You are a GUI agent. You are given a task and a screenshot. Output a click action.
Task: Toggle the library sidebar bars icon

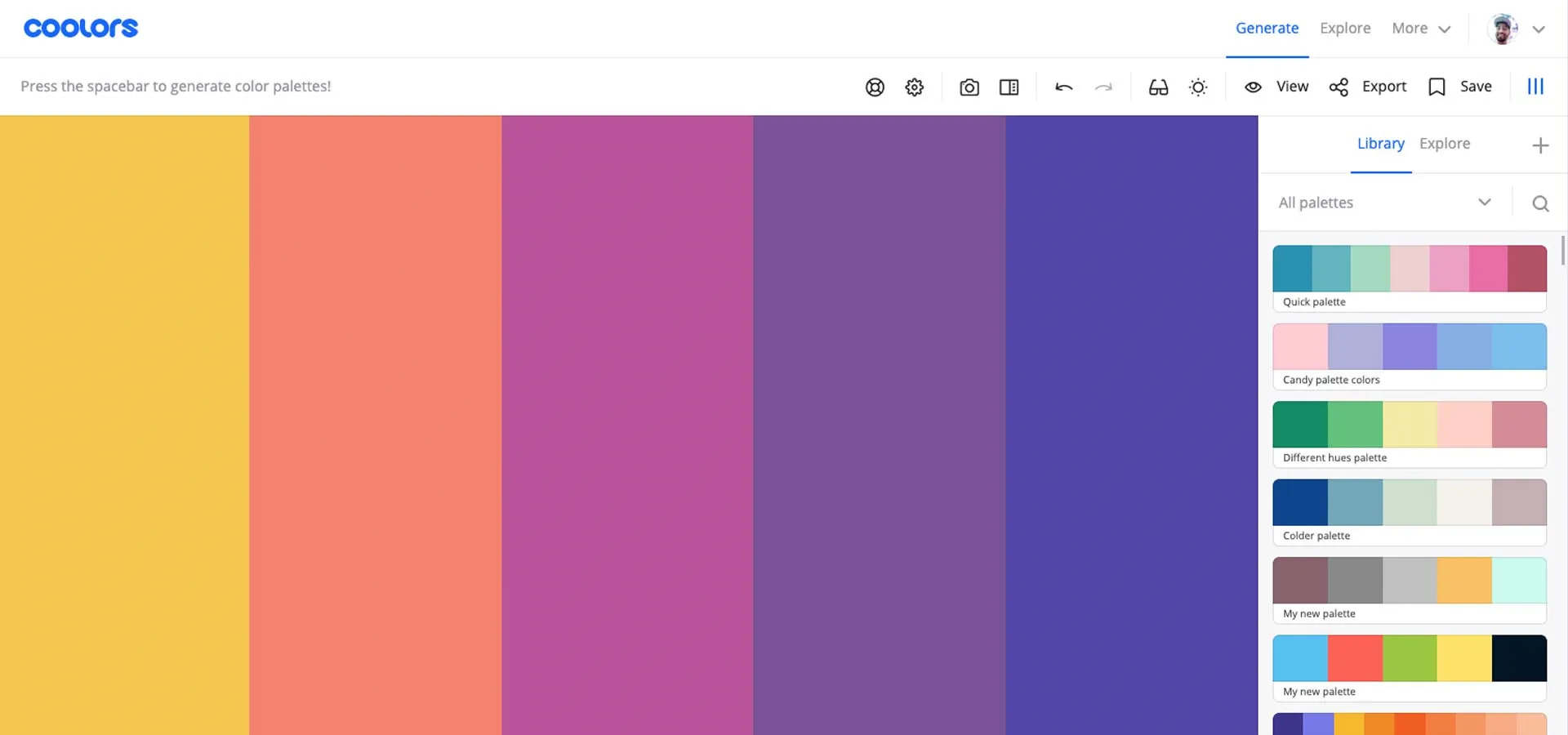(x=1535, y=87)
